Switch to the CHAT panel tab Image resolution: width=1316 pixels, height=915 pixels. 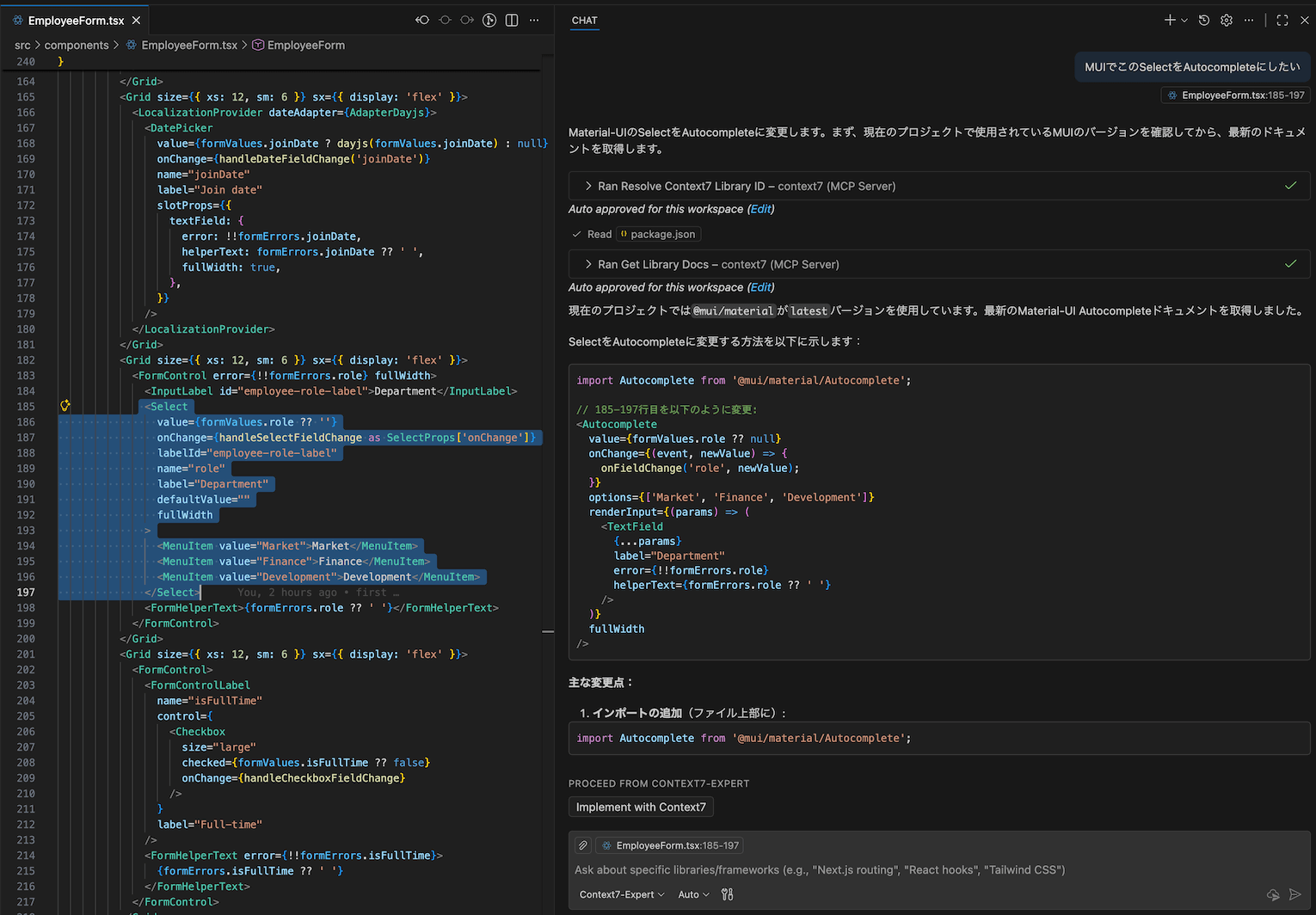click(584, 20)
